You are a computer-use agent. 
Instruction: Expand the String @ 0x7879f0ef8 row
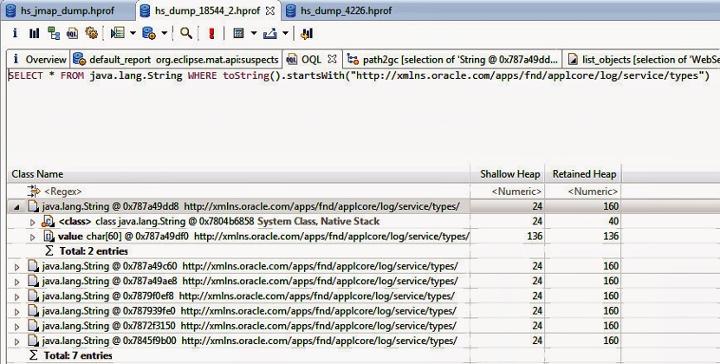[x=17, y=297]
